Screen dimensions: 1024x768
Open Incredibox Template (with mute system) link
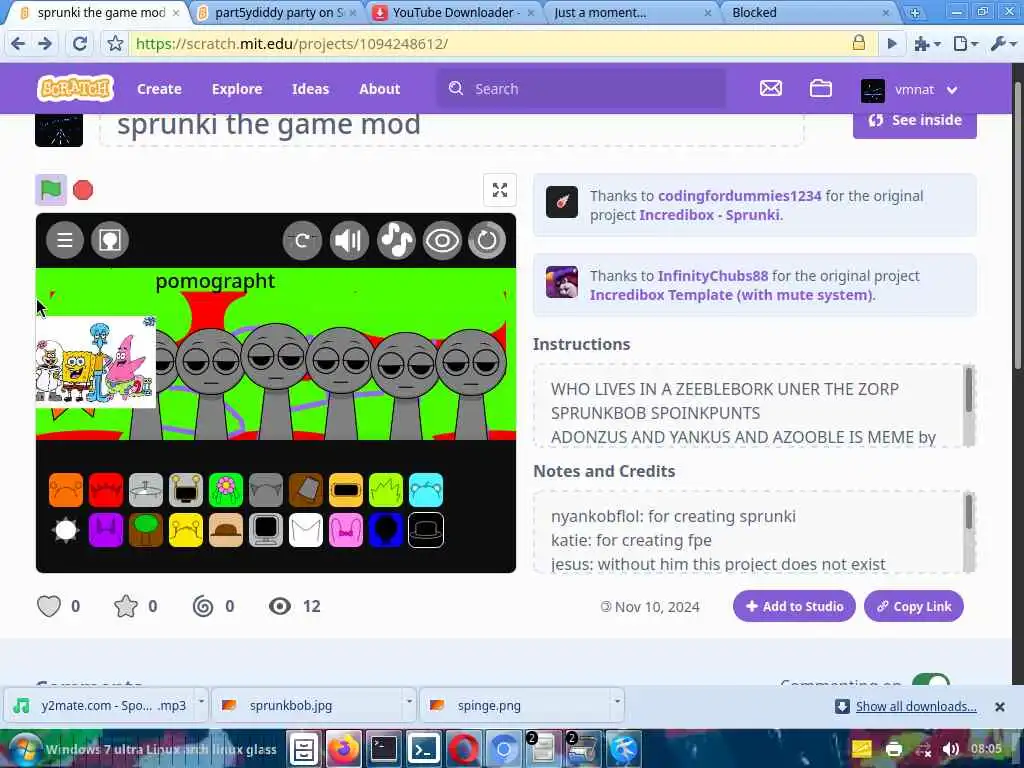(731, 295)
